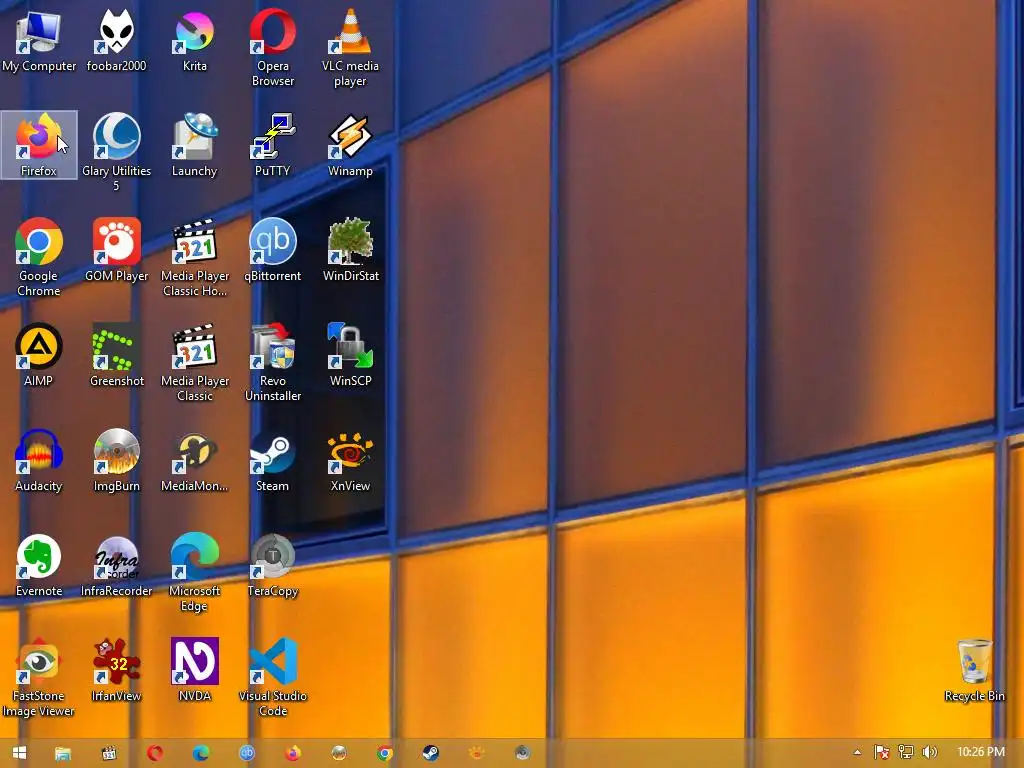Image resolution: width=1024 pixels, height=768 pixels.
Task: Launch Opera Browser from the desktop
Action: click(272, 48)
